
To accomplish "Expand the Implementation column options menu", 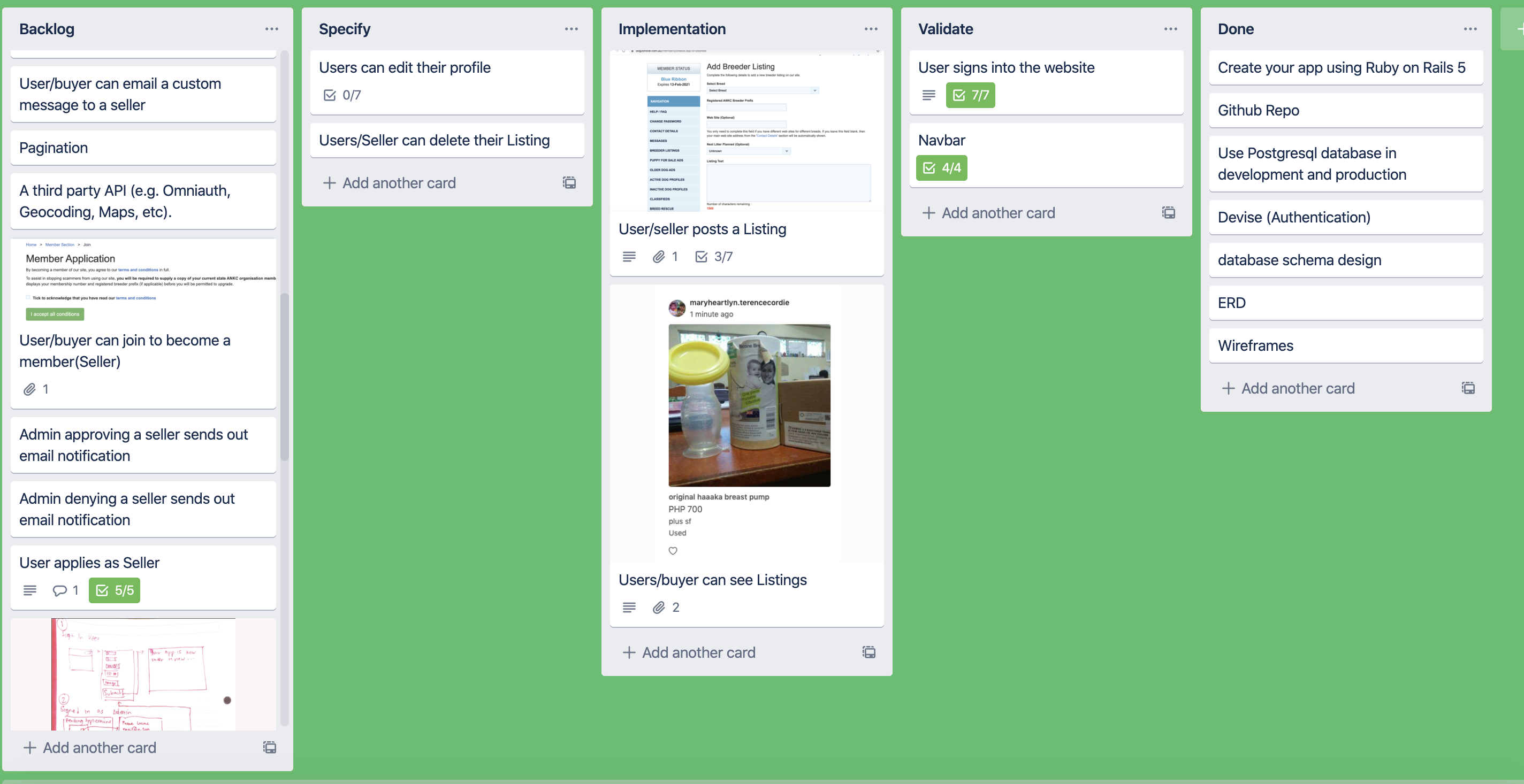I will [x=871, y=29].
